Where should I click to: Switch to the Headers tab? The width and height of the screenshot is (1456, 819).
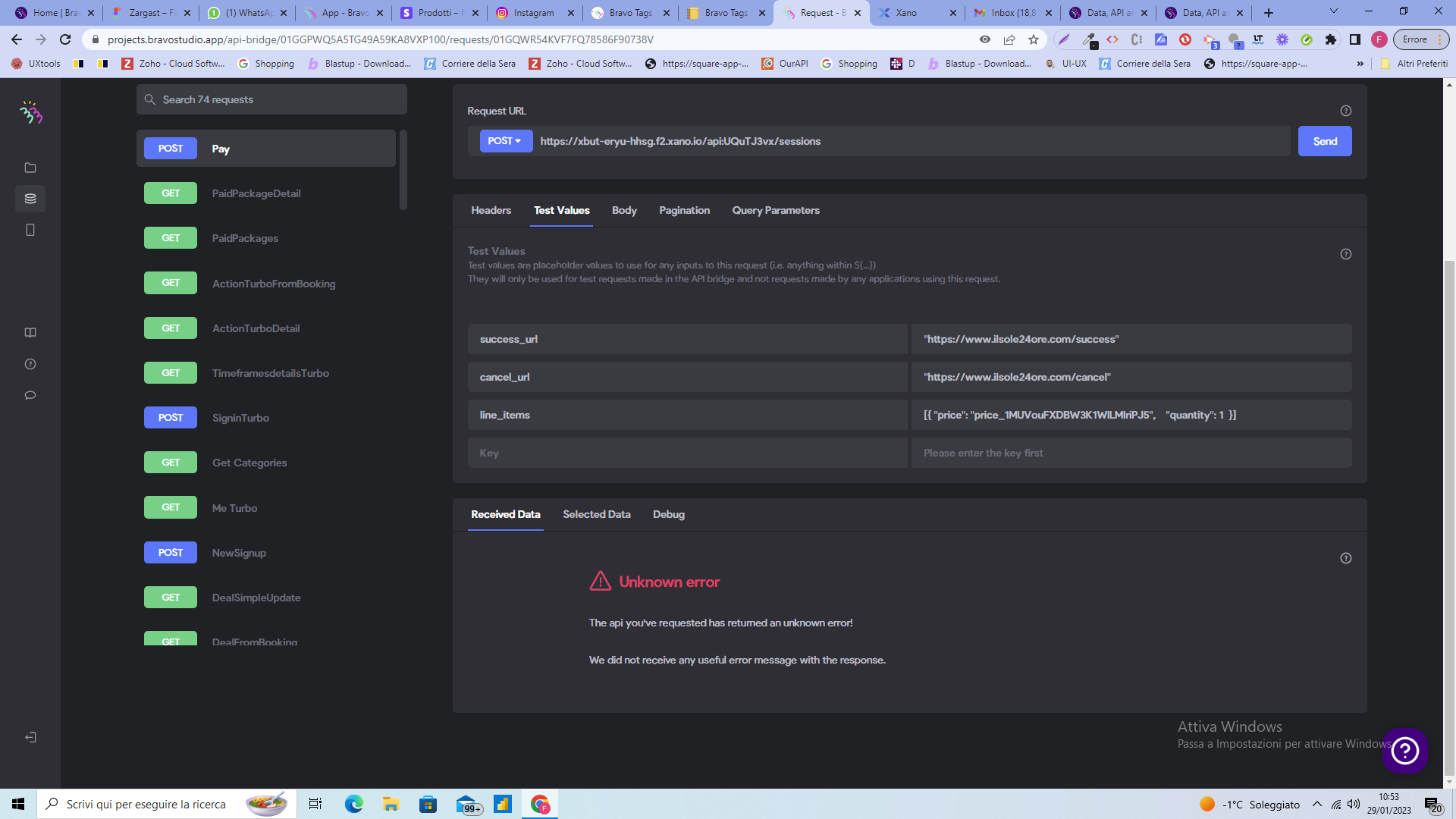491,210
